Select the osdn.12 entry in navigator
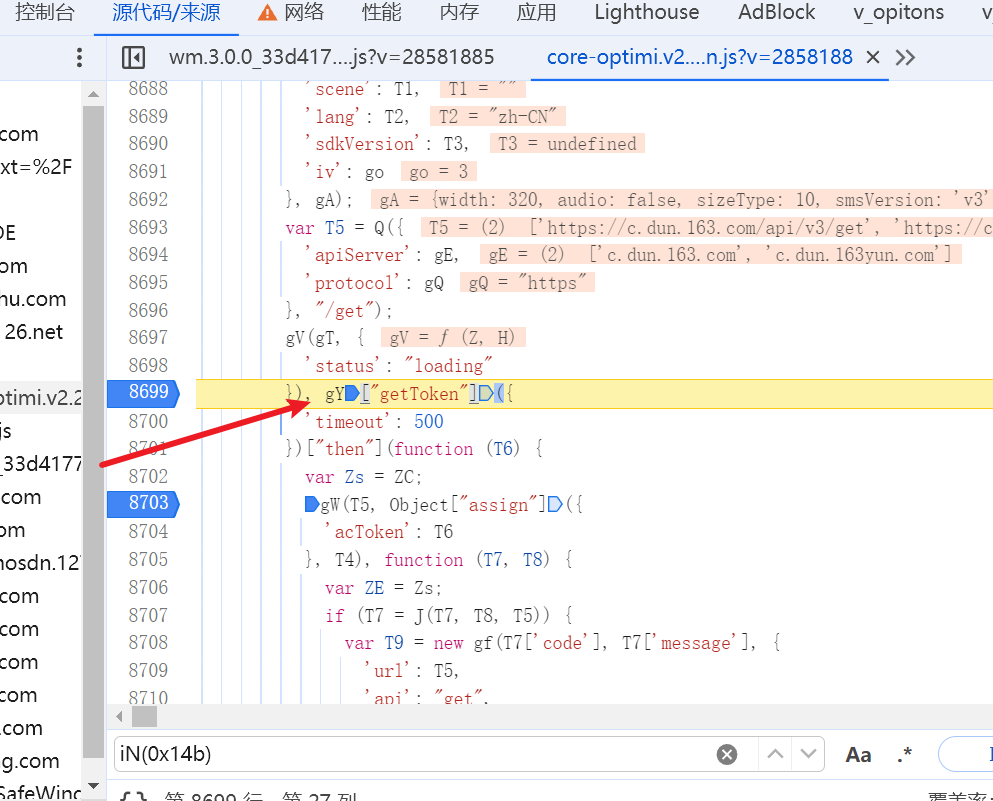The height and width of the screenshot is (801, 993). point(41,562)
